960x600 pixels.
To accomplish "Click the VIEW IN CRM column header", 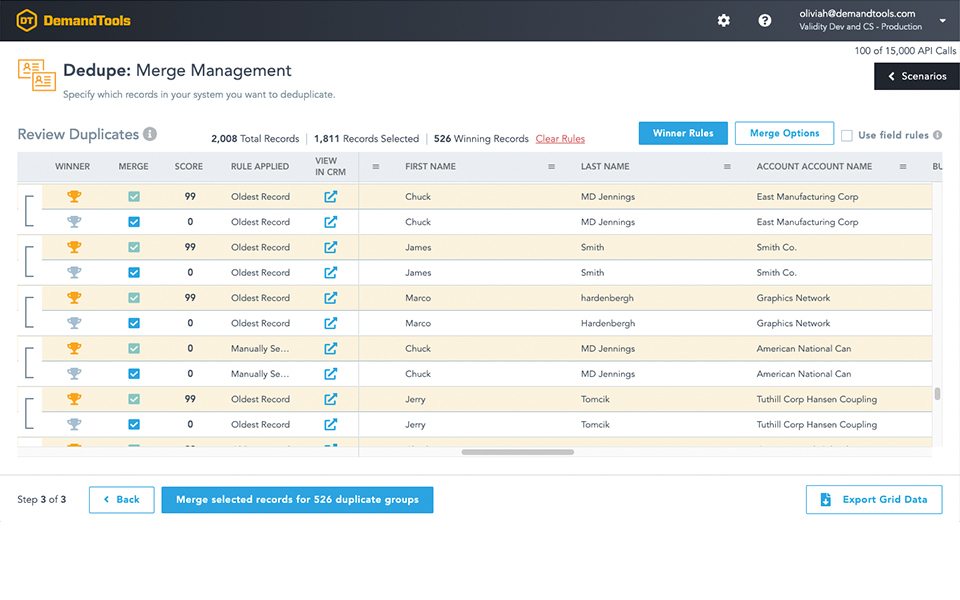I will [x=331, y=167].
